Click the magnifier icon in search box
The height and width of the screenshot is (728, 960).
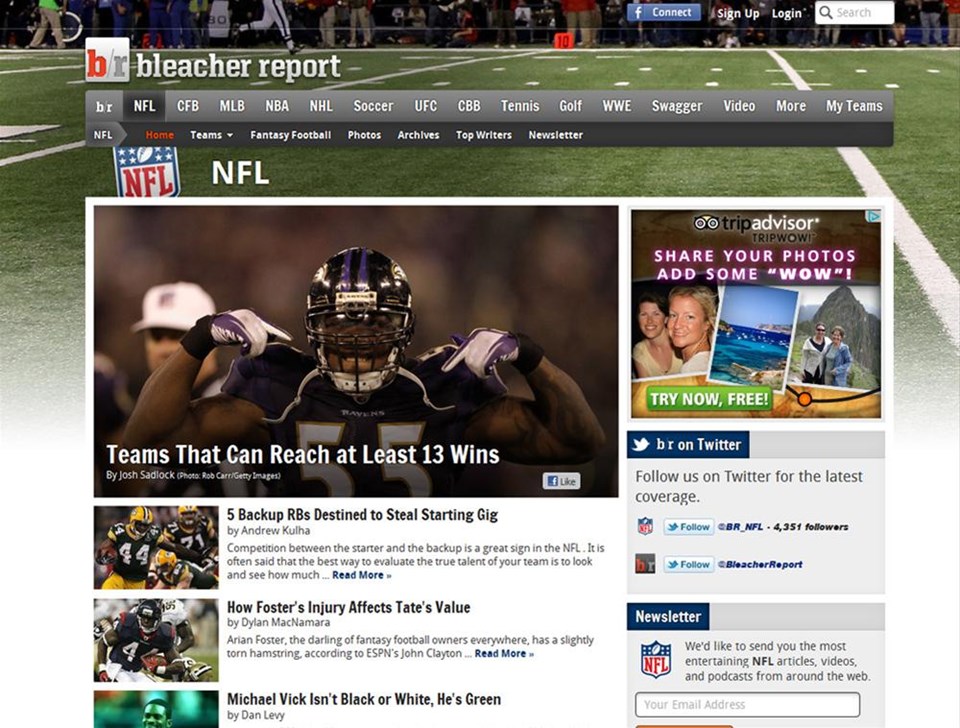point(826,12)
